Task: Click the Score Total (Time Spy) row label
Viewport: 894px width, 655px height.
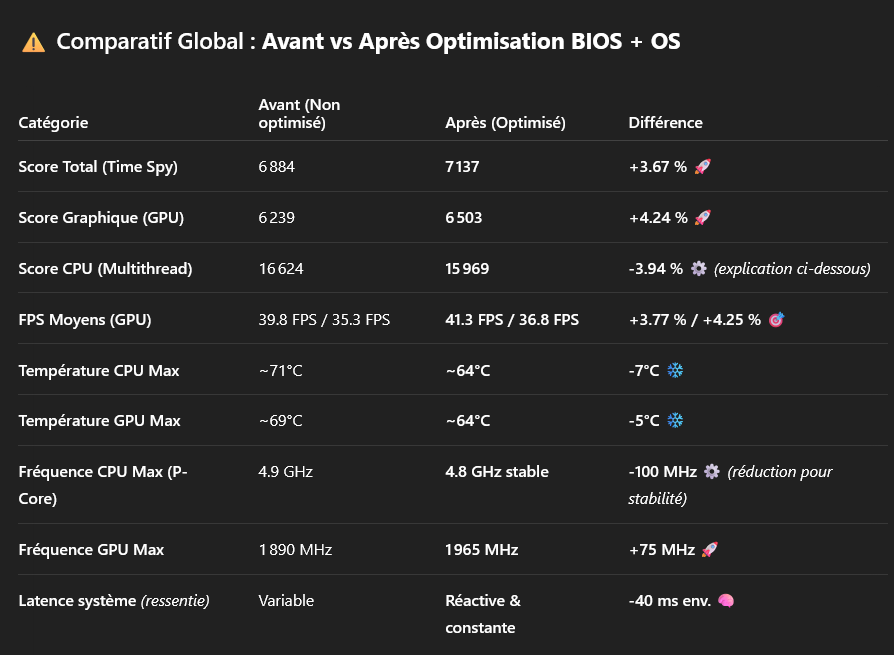Action: pos(98,166)
